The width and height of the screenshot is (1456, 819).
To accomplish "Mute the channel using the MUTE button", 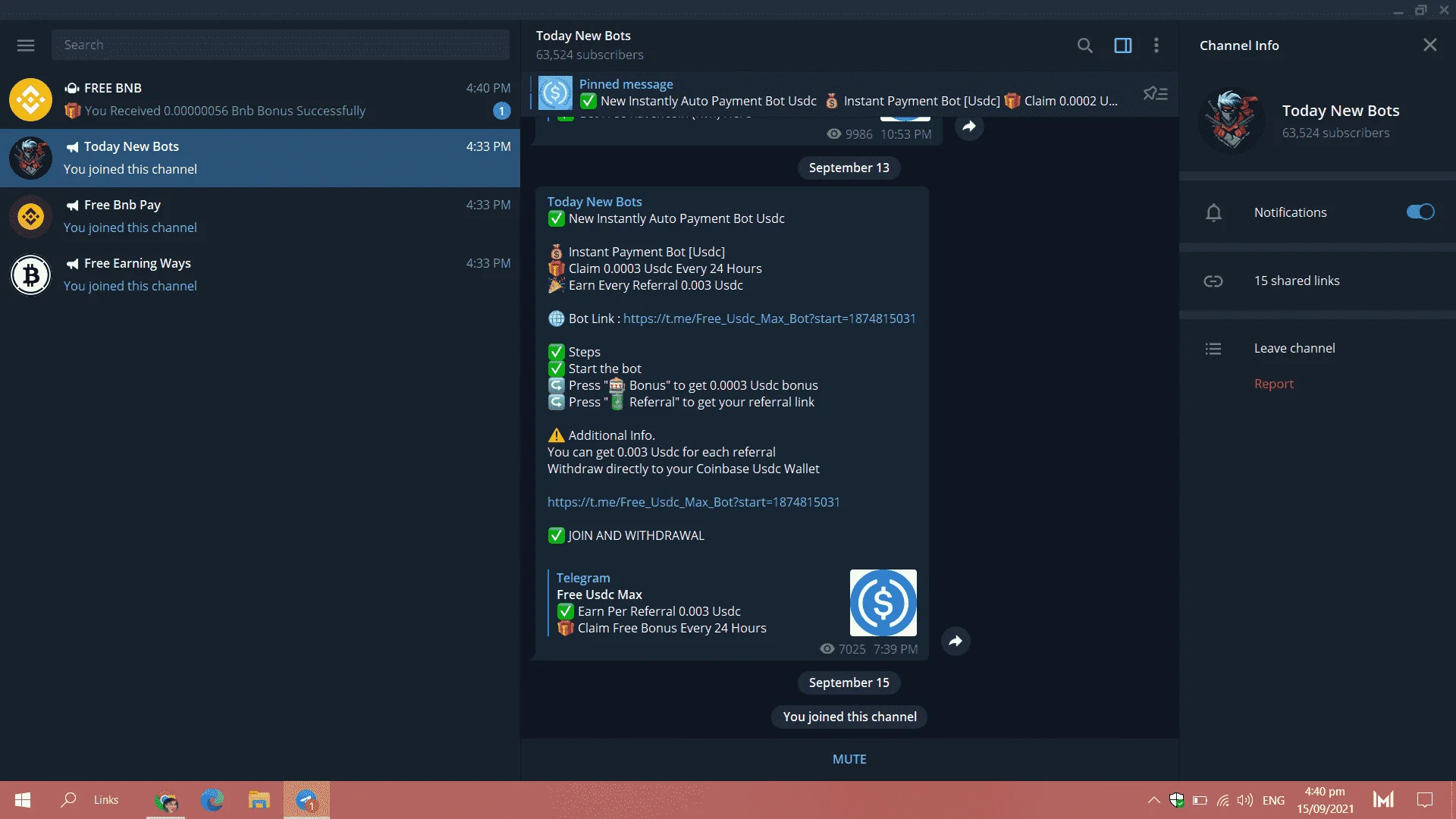I will (x=849, y=759).
